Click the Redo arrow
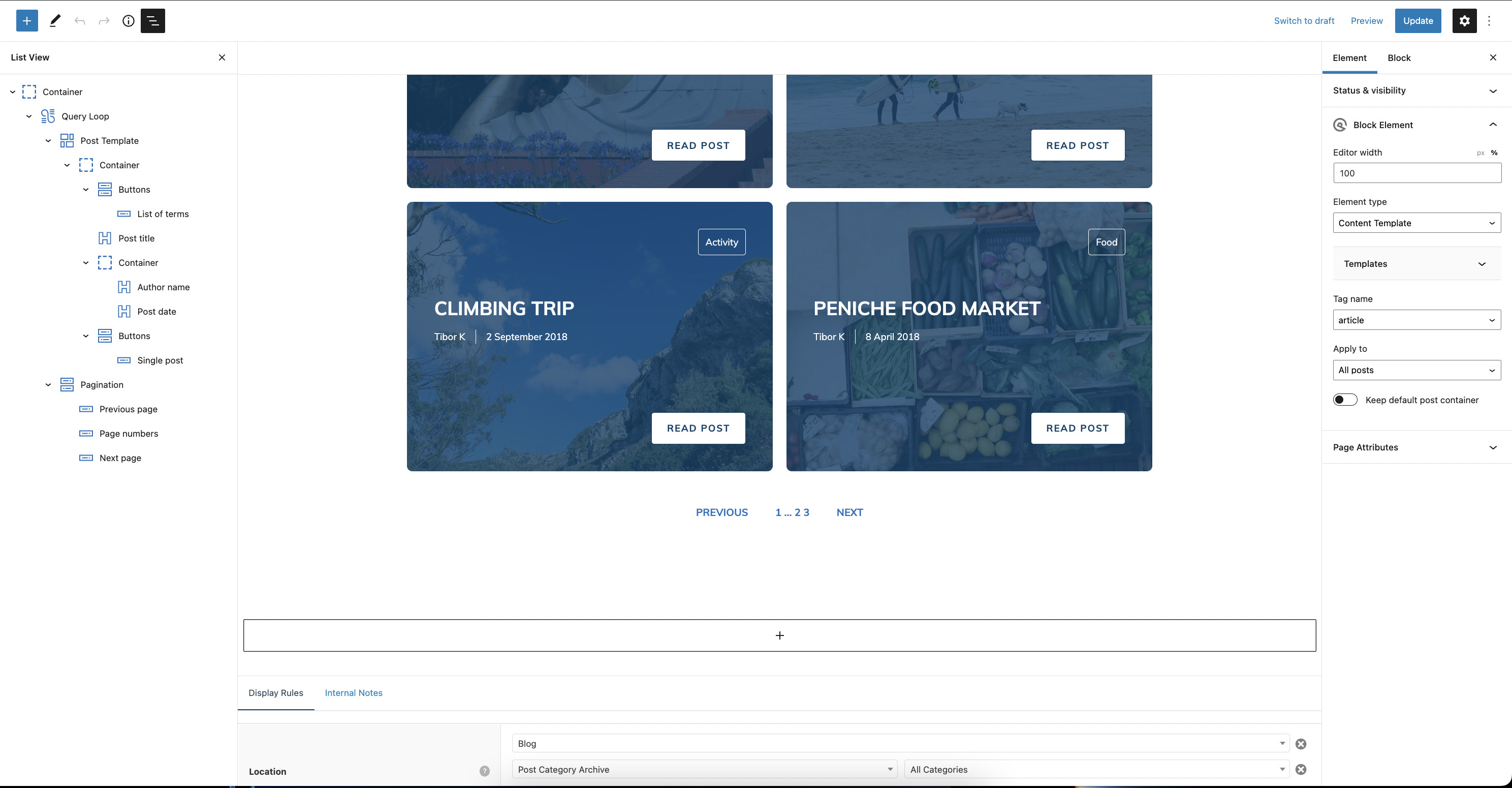This screenshot has height=788, width=1512. [104, 21]
